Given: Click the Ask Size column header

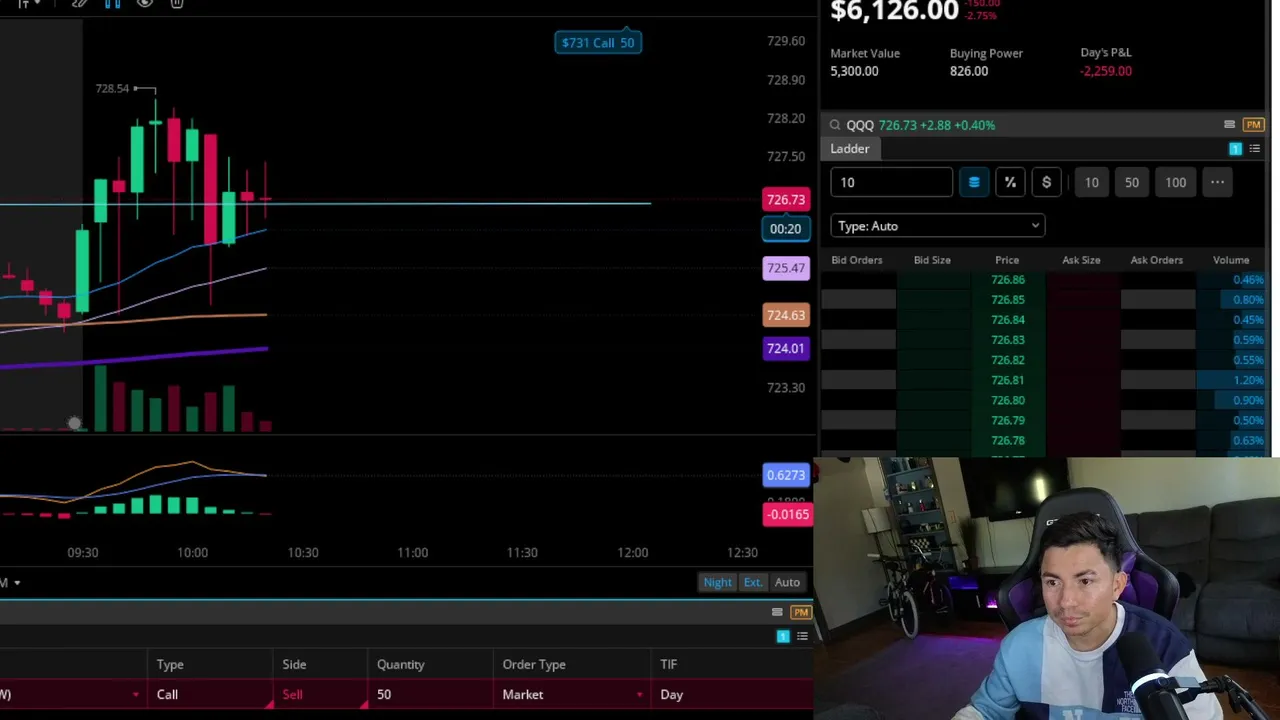Looking at the screenshot, I should (x=1081, y=260).
